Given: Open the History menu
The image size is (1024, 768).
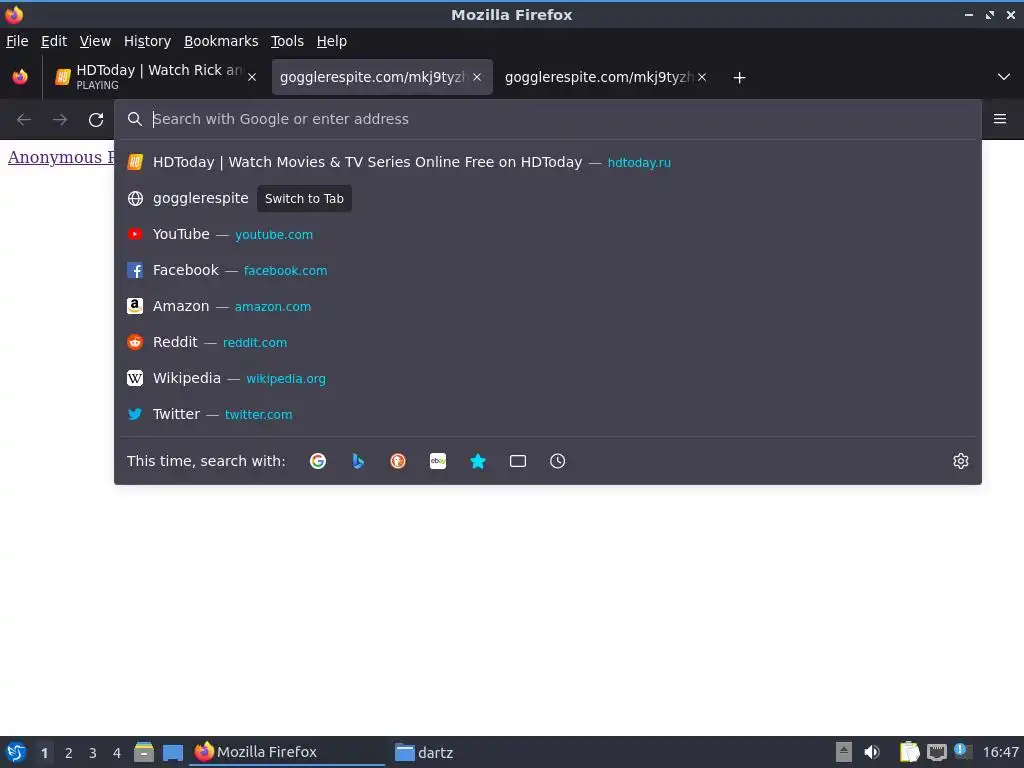Looking at the screenshot, I should (148, 41).
